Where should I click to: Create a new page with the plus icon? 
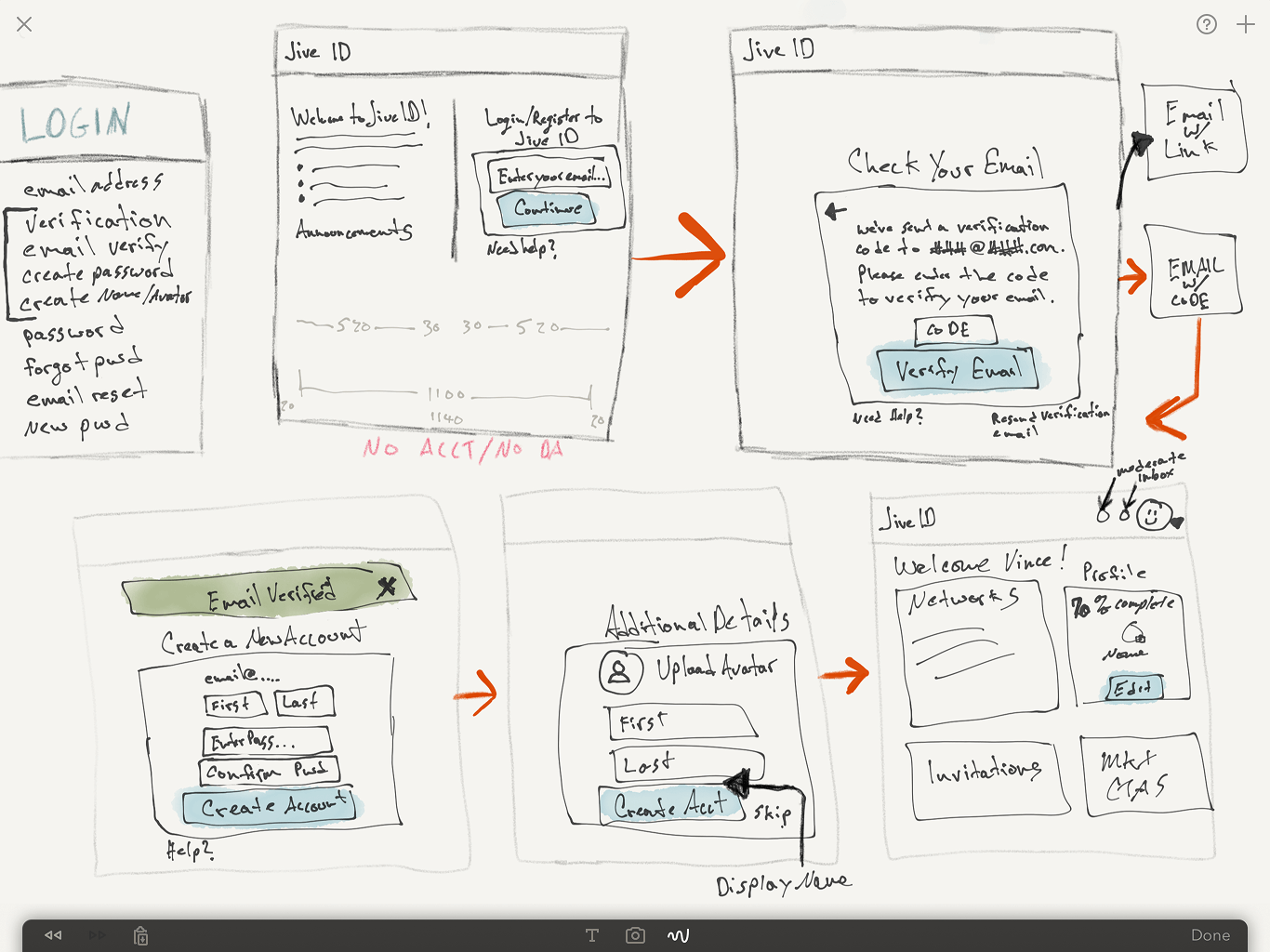click(1246, 24)
